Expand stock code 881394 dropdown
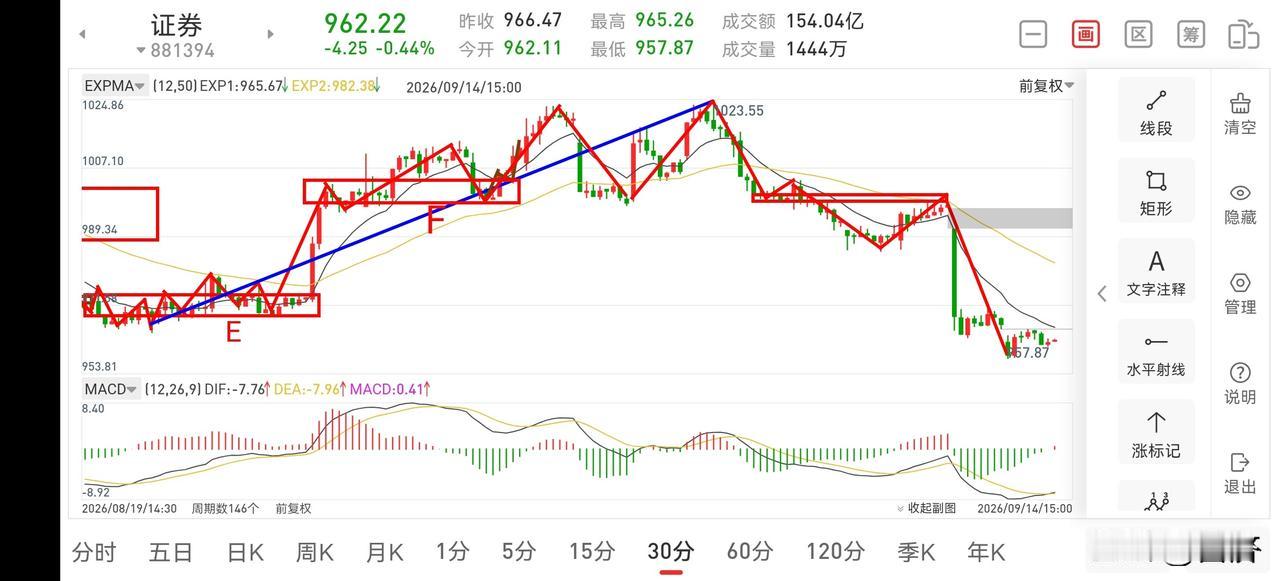This screenshot has height=581, width=1278. [x=176, y=50]
